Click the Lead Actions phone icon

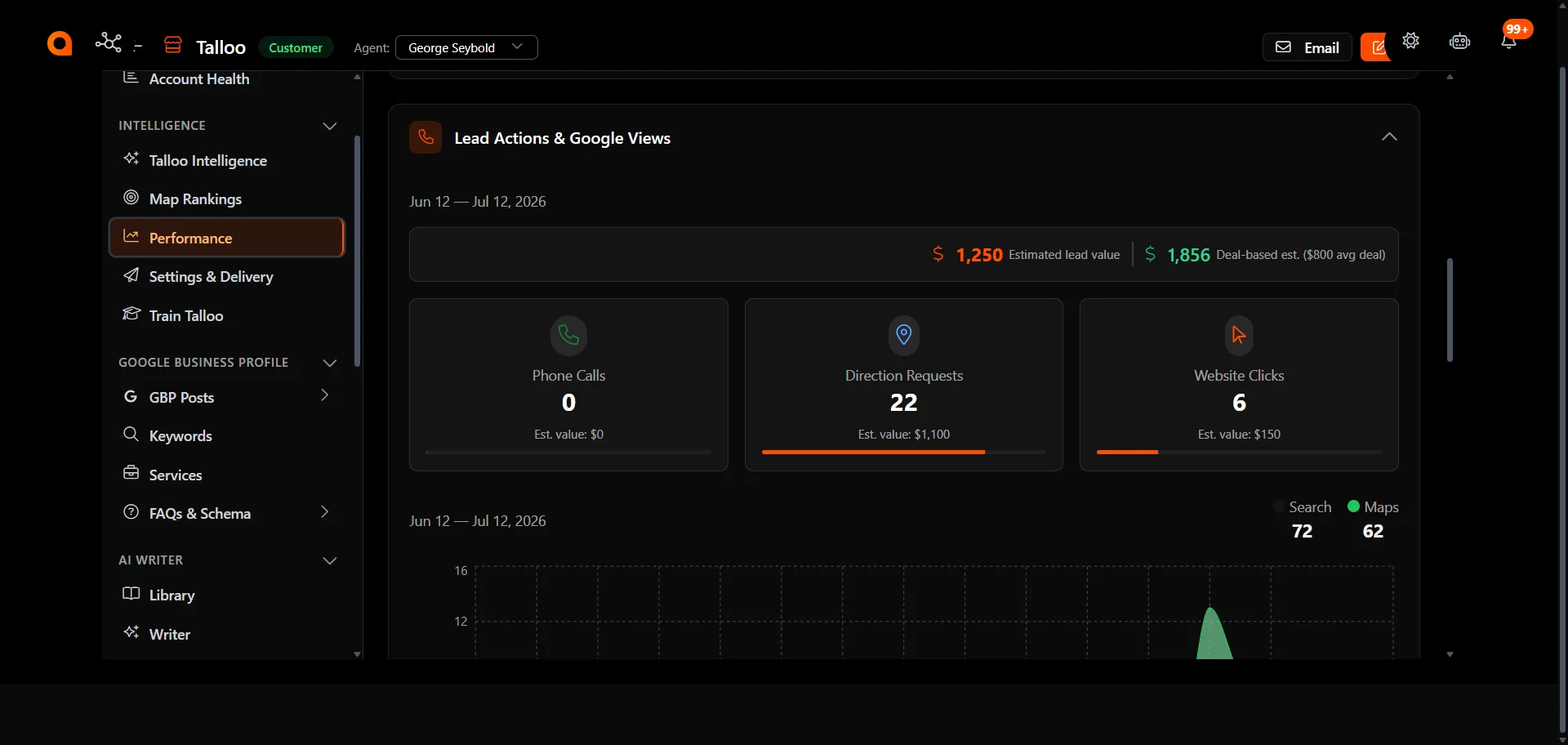click(425, 137)
